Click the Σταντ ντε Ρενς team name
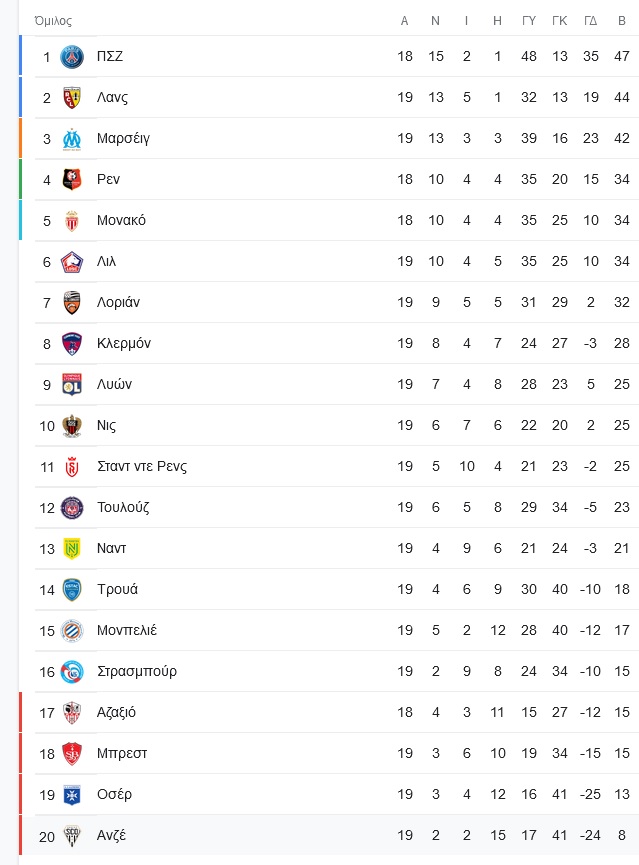The height and width of the screenshot is (865, 639). tap(142, 466)
